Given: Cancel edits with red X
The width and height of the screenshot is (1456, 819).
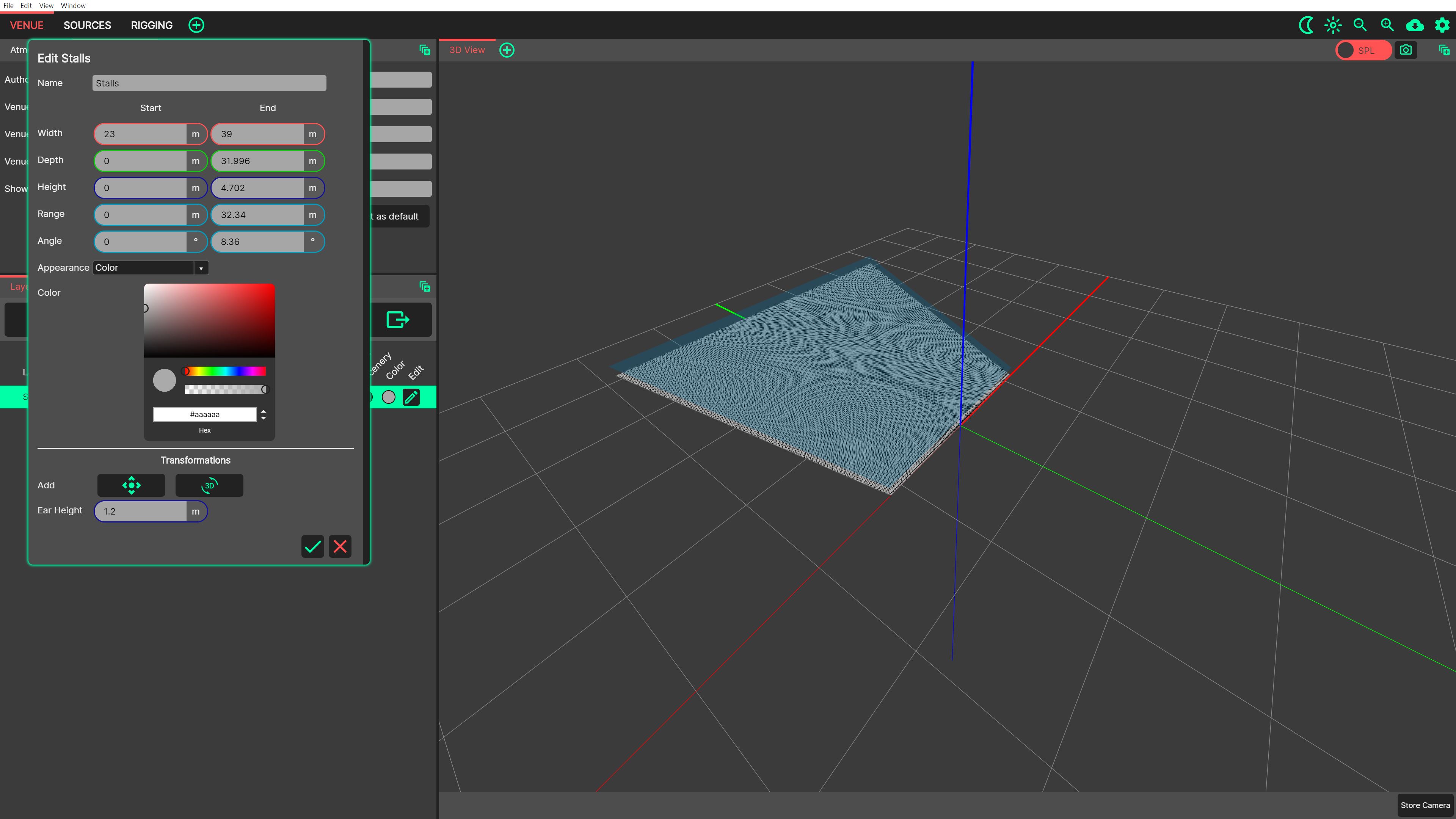Looking at the screenshot, I should click(x=340, y=546).
